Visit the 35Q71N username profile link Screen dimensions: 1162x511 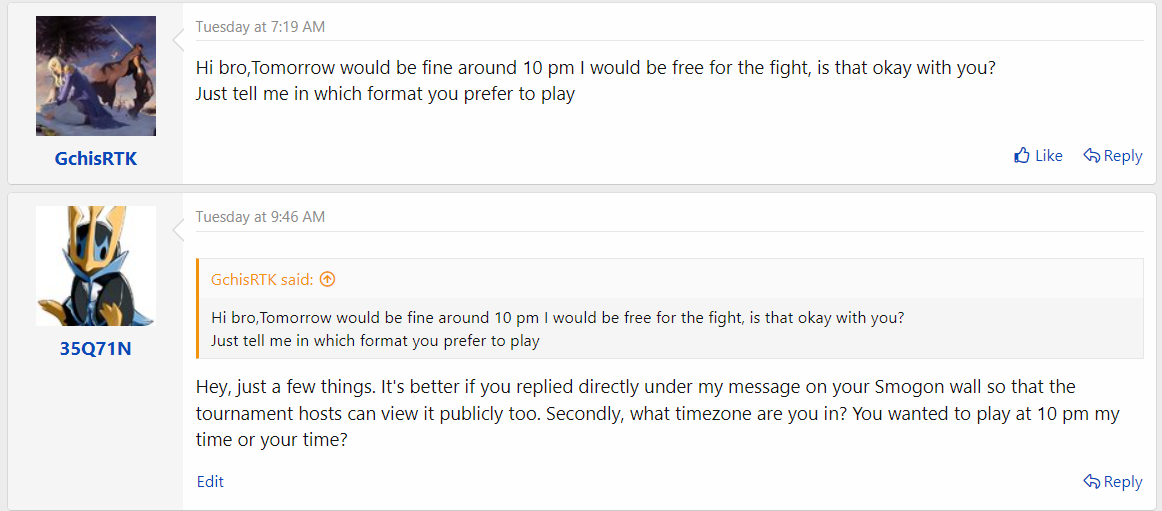(x=96, y=348)
